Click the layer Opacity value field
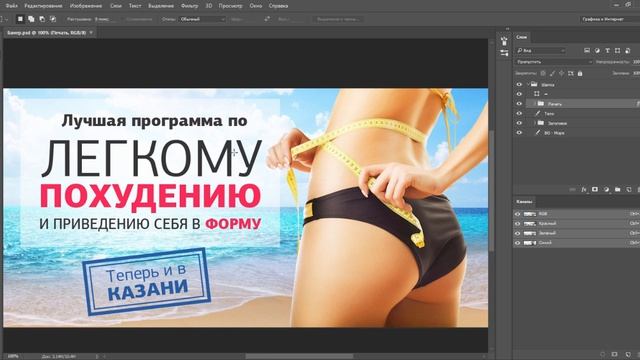Viewport: 640px width, 360px height. pyautogui.click(x=636, y=62)
